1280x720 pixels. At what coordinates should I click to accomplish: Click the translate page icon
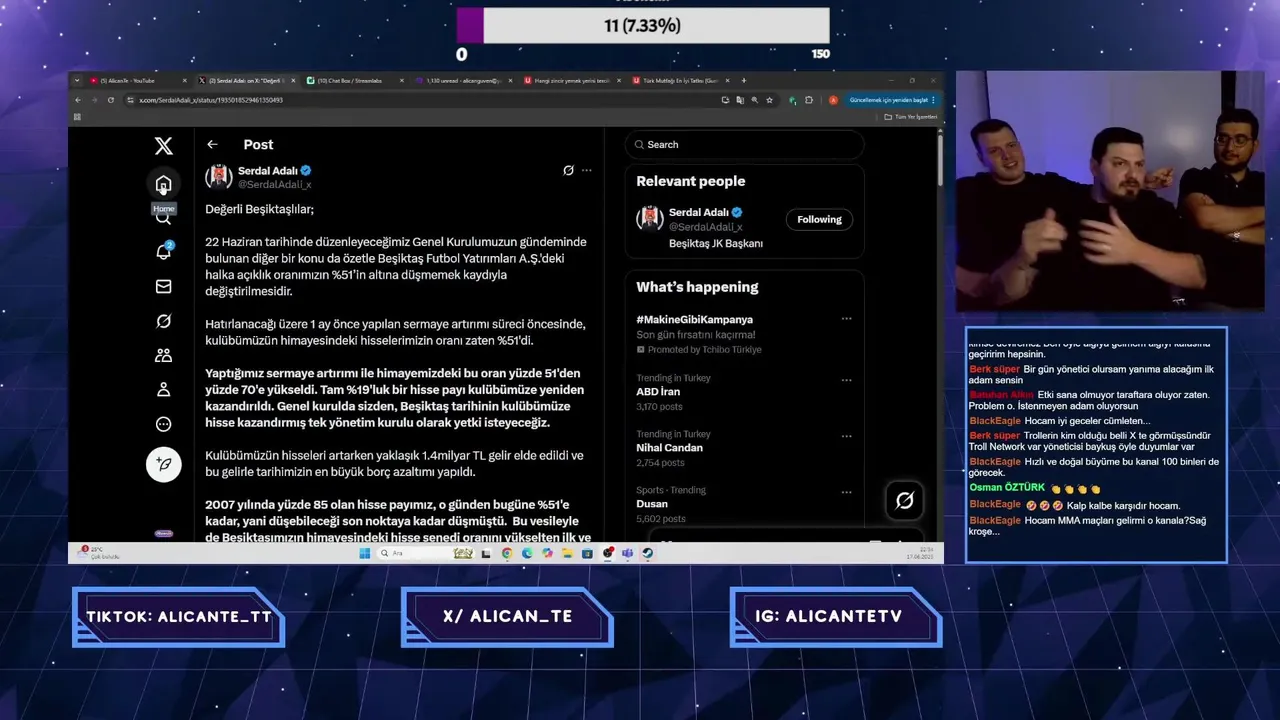coord(739,100)
